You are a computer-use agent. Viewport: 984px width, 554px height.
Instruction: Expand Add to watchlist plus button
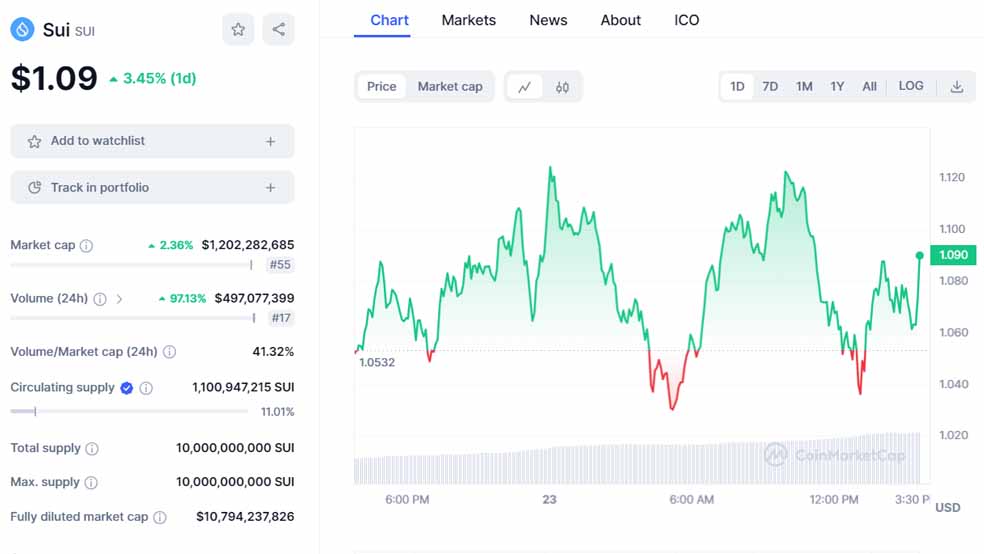click(270, 142)
